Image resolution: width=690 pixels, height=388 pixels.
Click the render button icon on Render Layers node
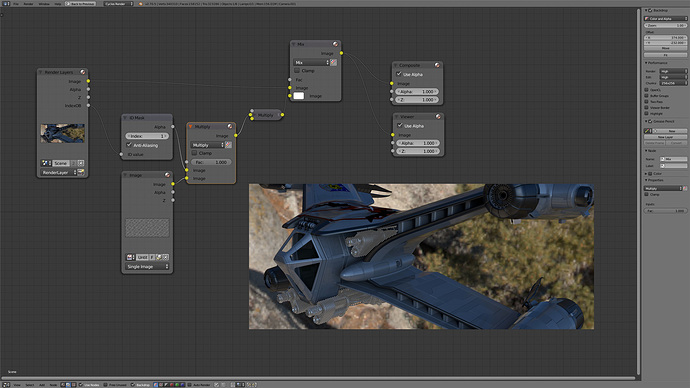point(81,172)
